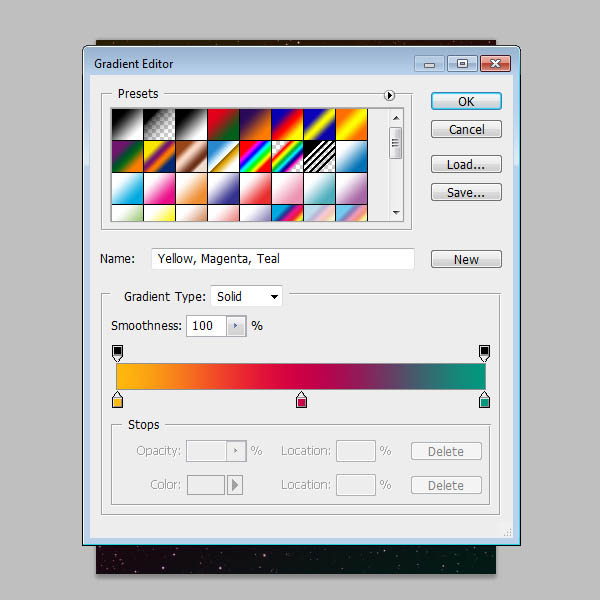
Task: Click the Name text field
Action: (283, 259)
